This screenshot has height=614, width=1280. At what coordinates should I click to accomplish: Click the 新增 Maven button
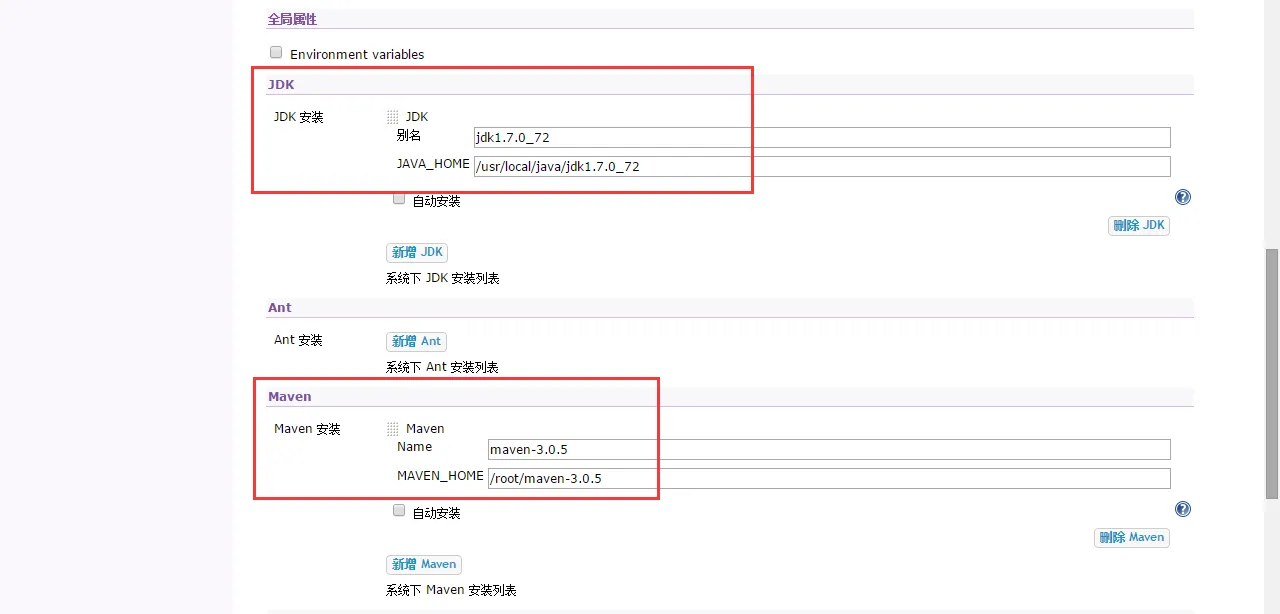424,565
